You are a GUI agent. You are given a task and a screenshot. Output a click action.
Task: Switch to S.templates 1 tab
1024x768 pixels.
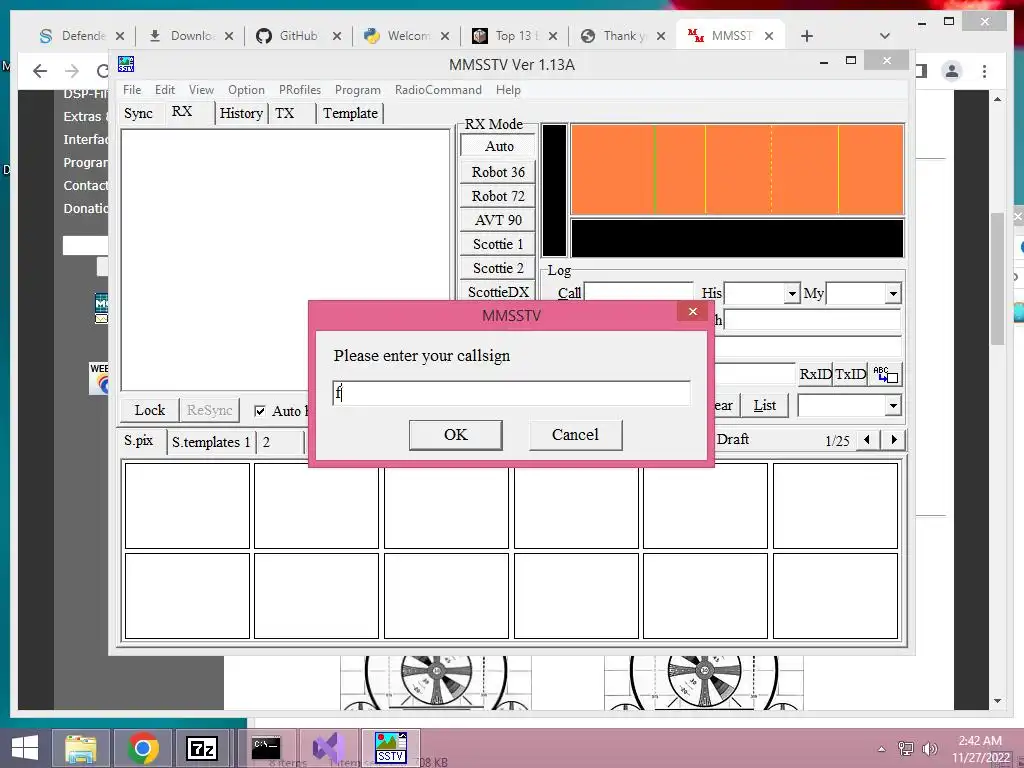[211, 442]
